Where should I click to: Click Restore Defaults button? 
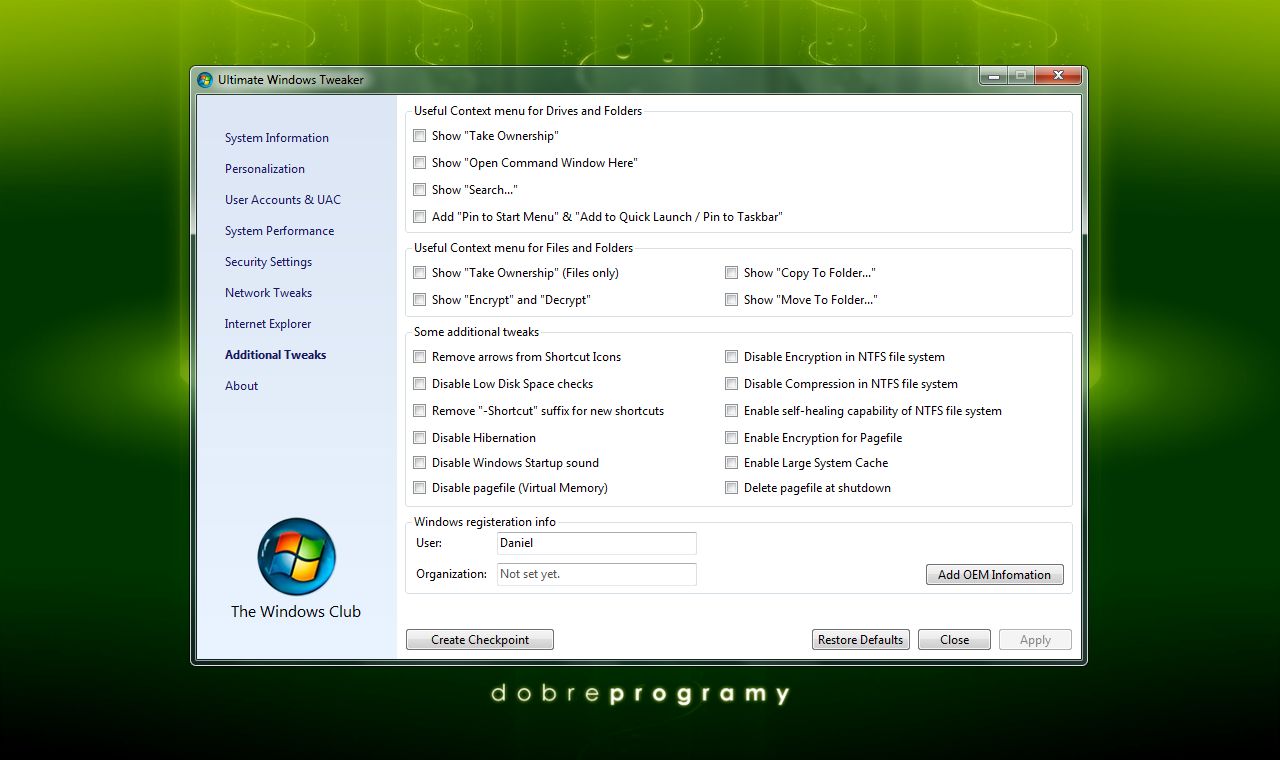click(860, 640)
